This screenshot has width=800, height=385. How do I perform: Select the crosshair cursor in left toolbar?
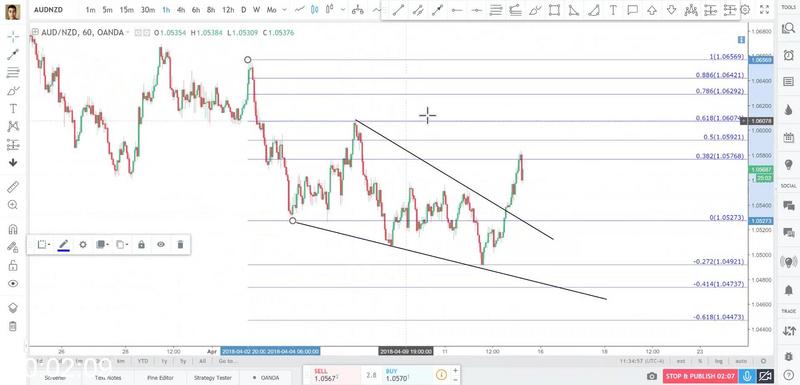tap(13, 36)
